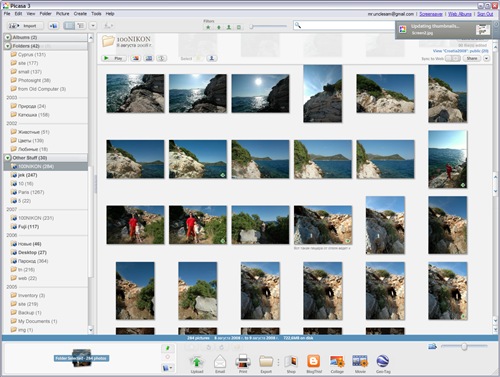Click the create new album icon beside Import
Viewport: 500px width, 377px height.
53,26
